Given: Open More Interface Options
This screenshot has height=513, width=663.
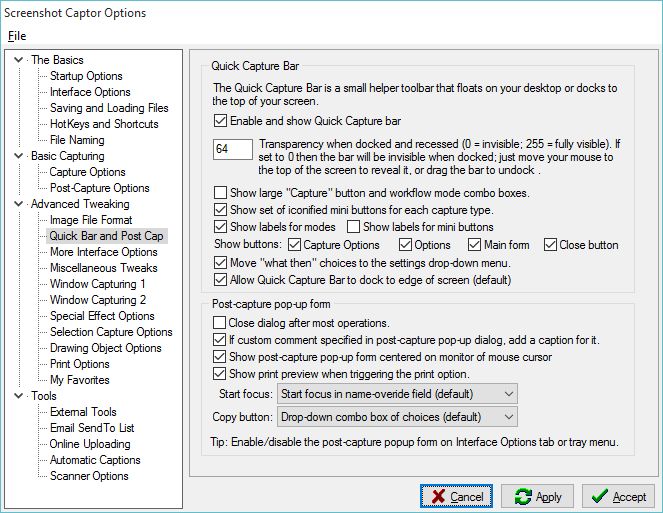Looking at the screenshot, I should [104, 252].
